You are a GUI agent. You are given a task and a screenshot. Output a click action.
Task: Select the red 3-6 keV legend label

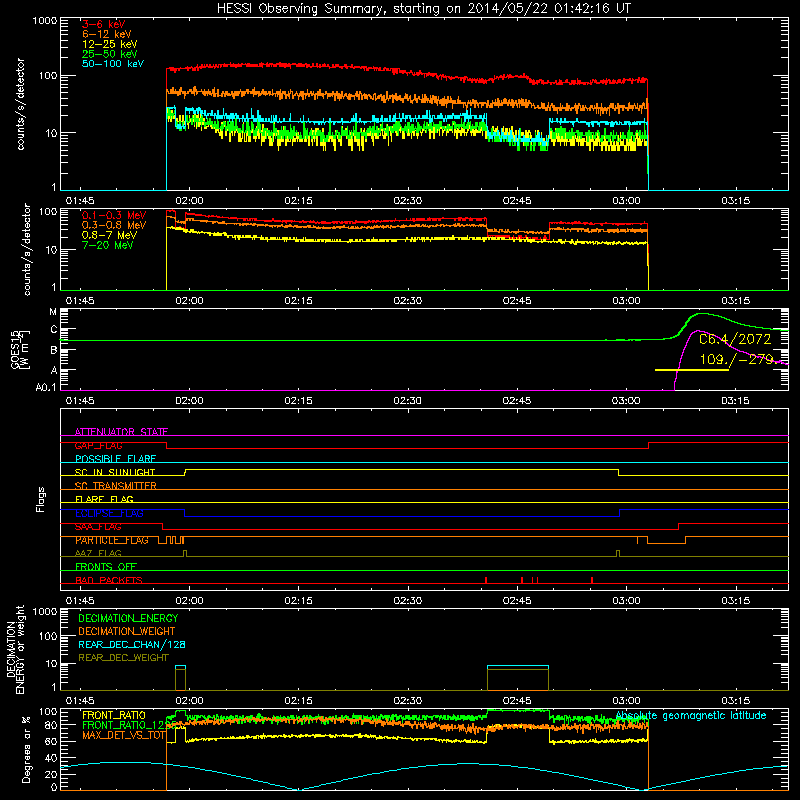[104, 24]
